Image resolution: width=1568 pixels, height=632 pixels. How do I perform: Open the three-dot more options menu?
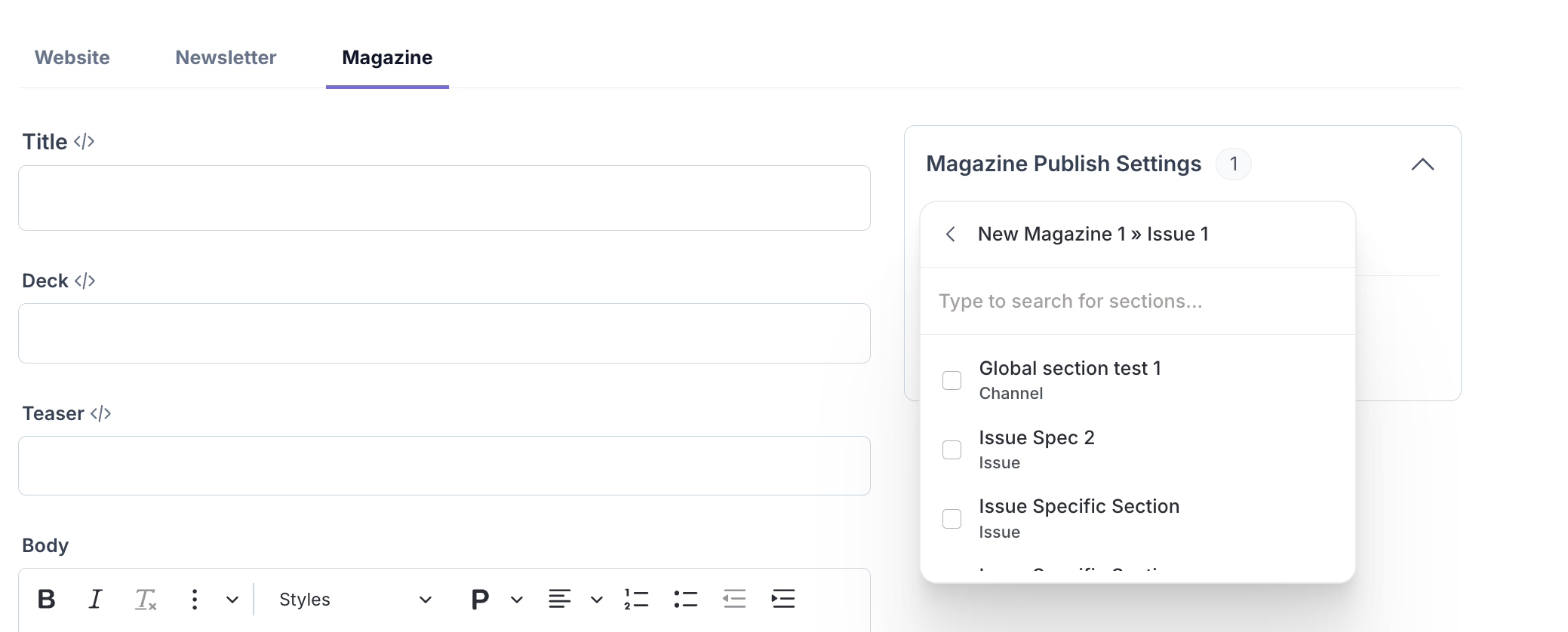point(195,599)
